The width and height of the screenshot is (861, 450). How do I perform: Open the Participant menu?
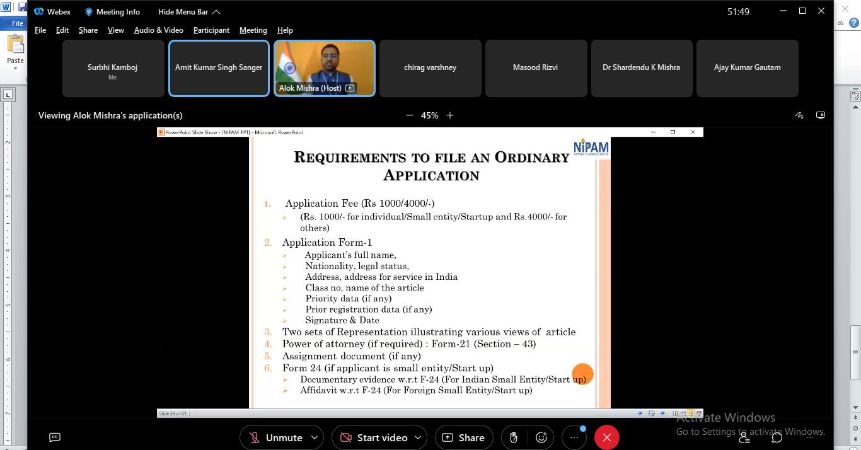211,30
